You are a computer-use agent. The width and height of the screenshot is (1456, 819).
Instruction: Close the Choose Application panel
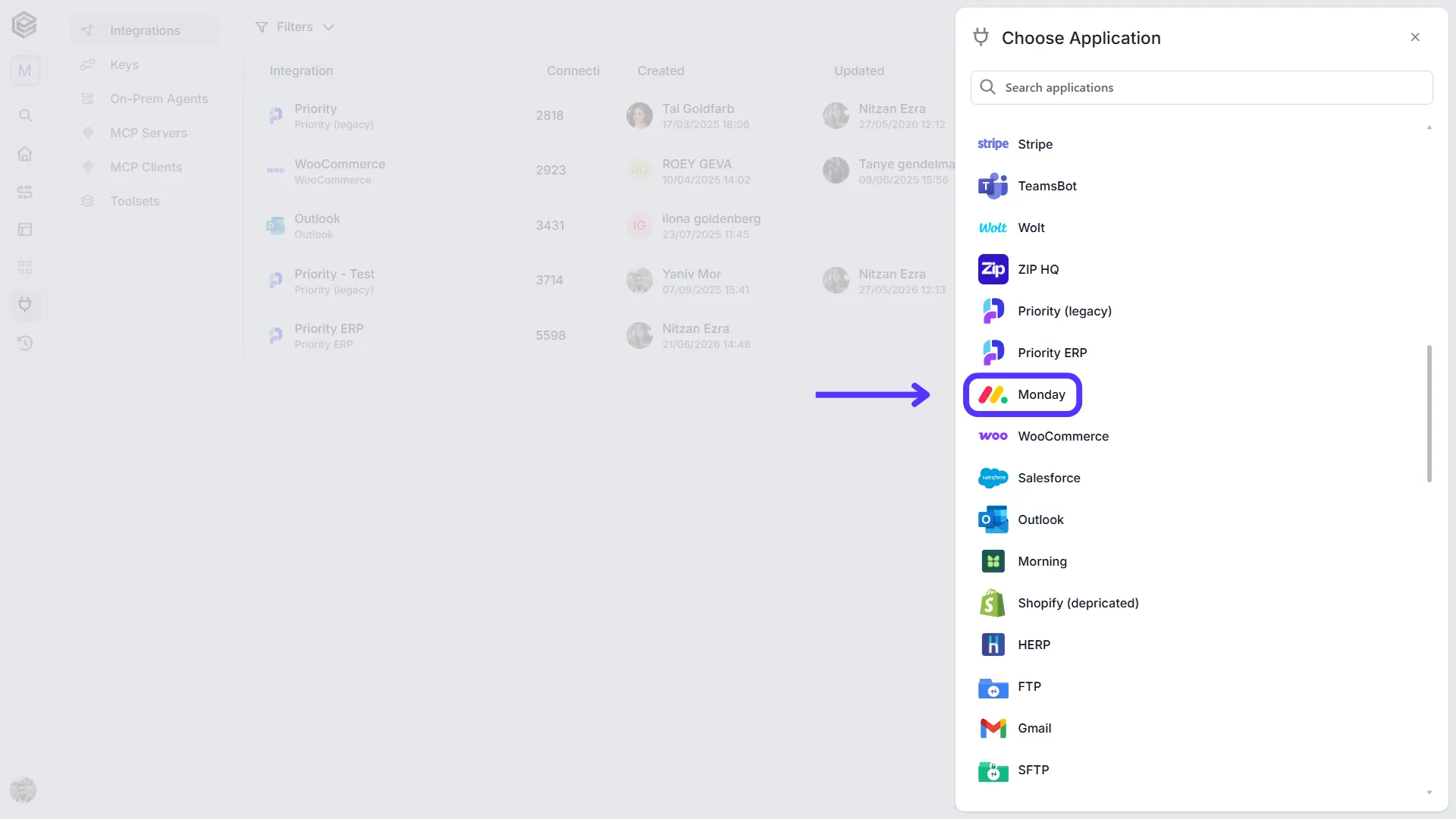click(1415, 37)
